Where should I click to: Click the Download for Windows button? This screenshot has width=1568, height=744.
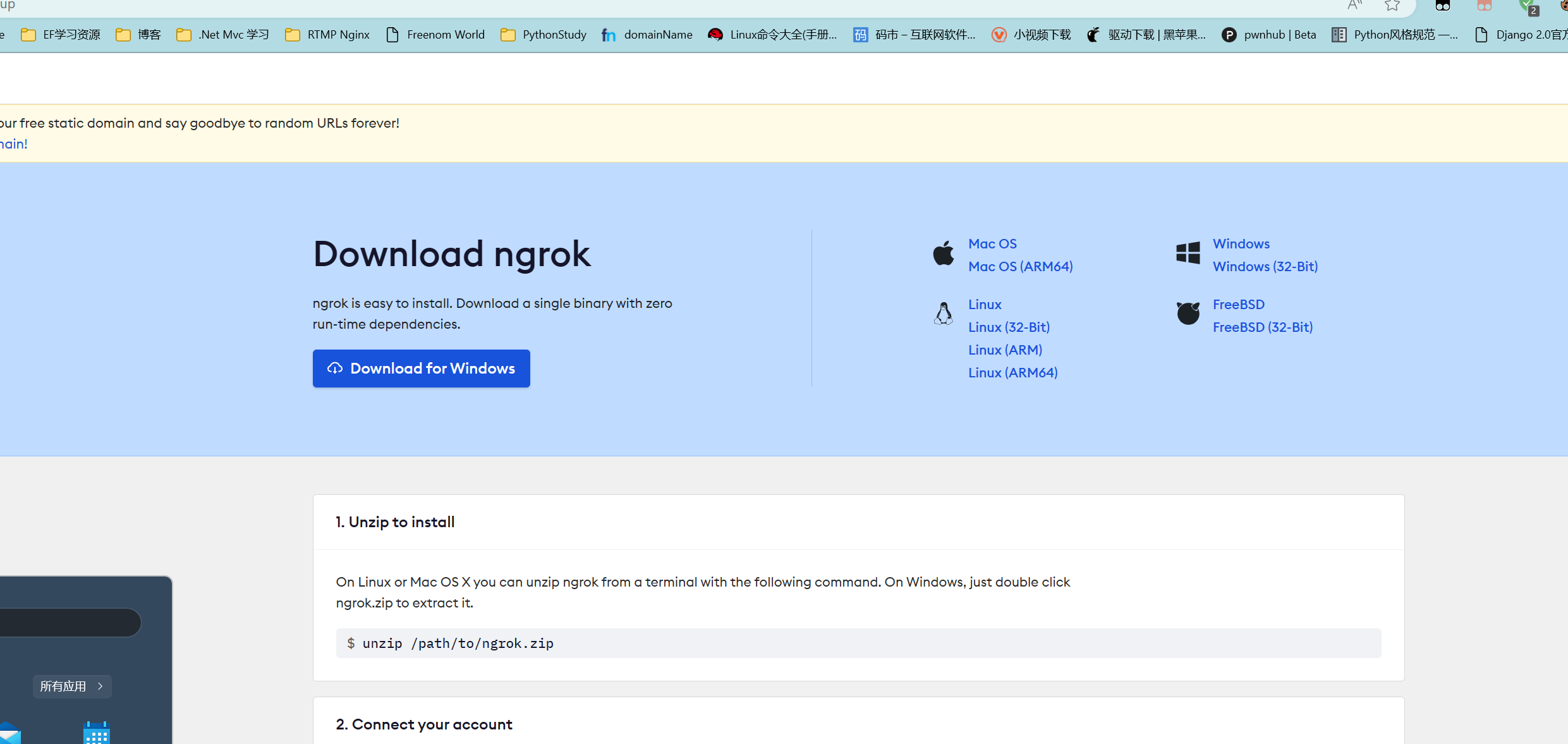[422, 369]
